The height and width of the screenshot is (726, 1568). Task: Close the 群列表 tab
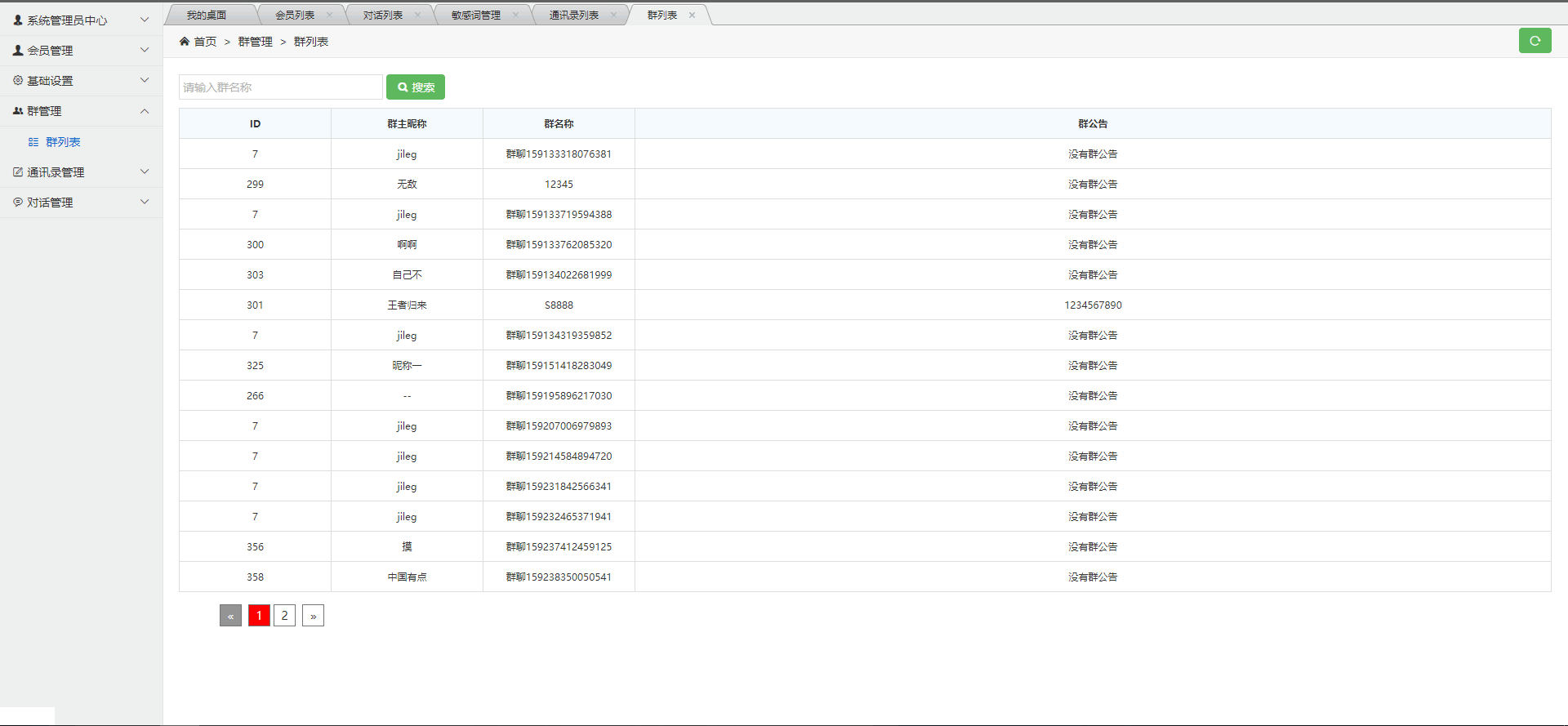(x=692, y=15)
